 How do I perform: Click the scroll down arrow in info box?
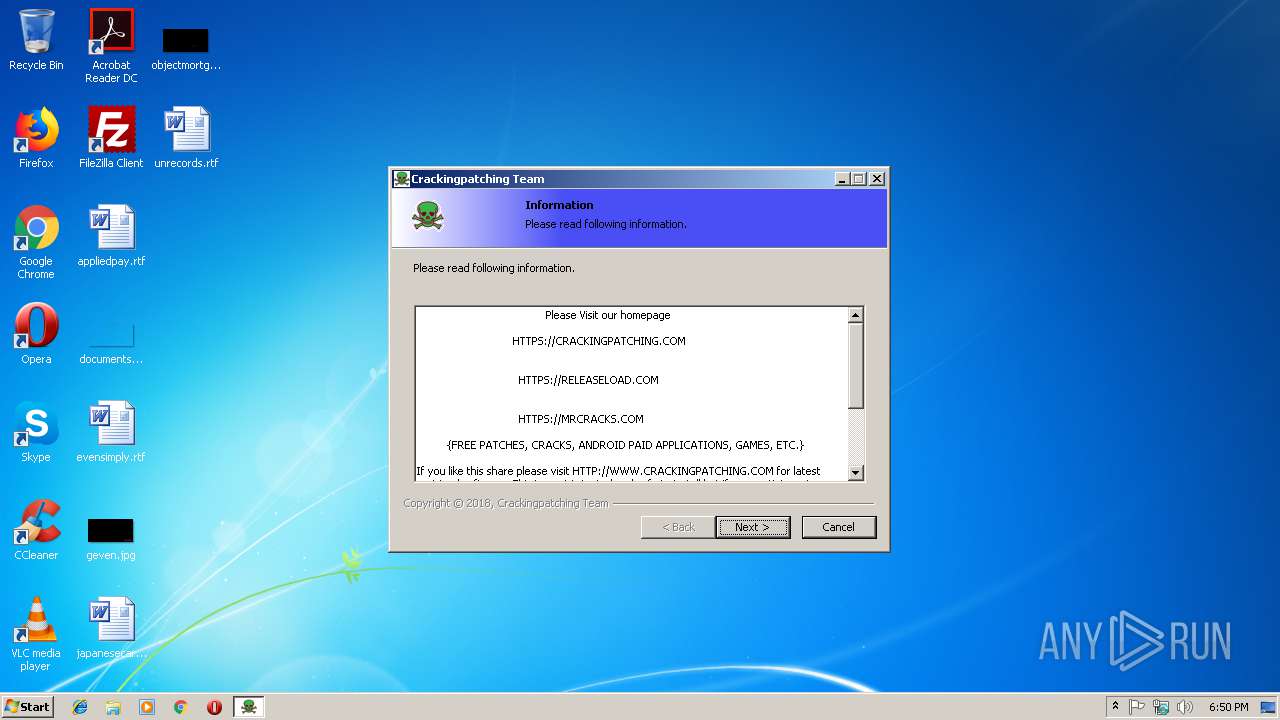855,473
